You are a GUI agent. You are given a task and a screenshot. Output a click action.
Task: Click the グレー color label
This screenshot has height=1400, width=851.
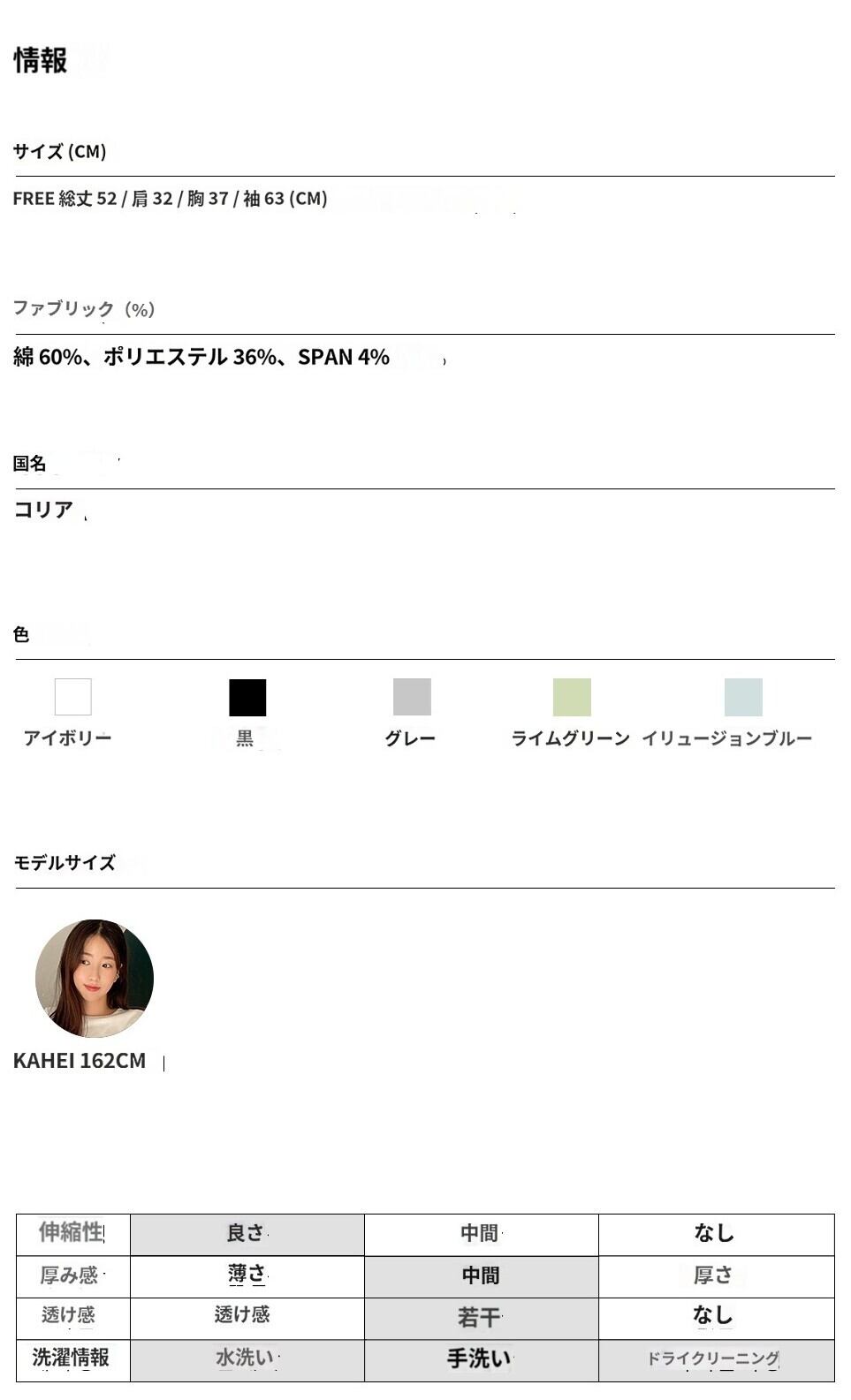(x=410, y=738)
